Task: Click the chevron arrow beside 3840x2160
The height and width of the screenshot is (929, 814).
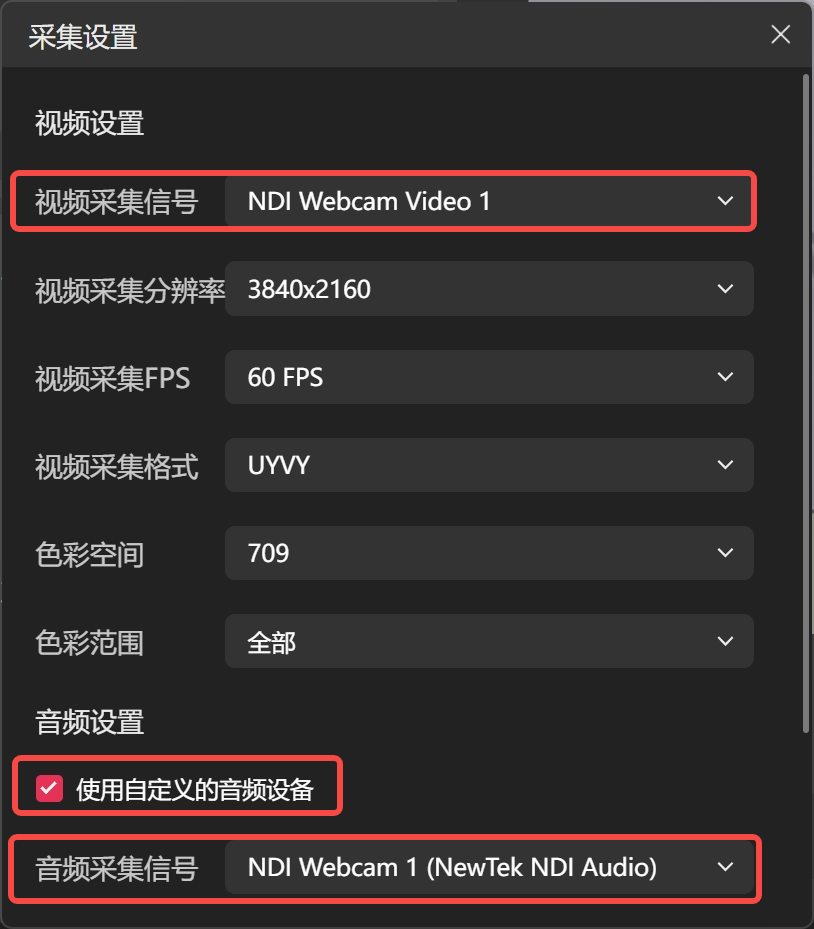Action: 725,289
